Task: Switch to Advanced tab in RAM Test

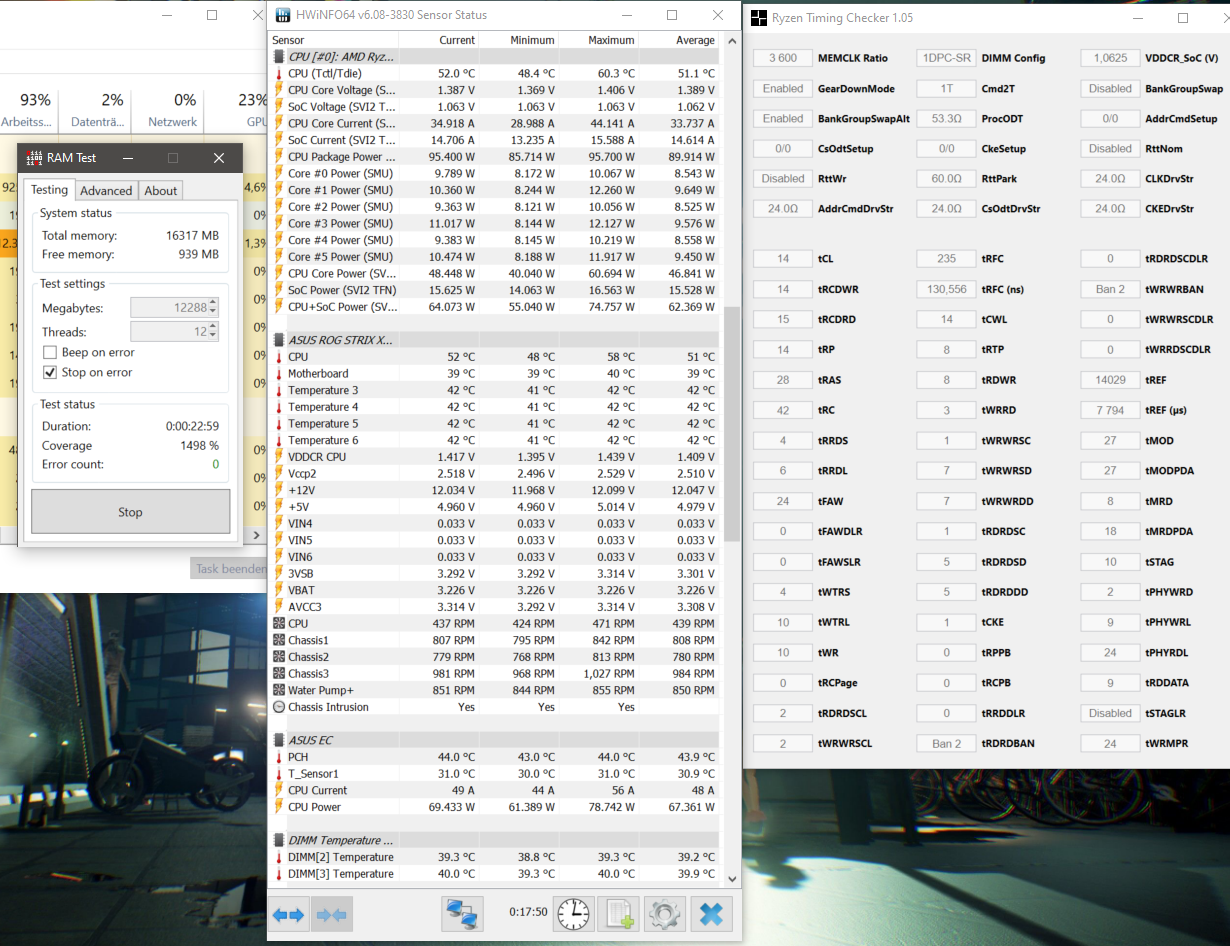Action: point(106,190)
